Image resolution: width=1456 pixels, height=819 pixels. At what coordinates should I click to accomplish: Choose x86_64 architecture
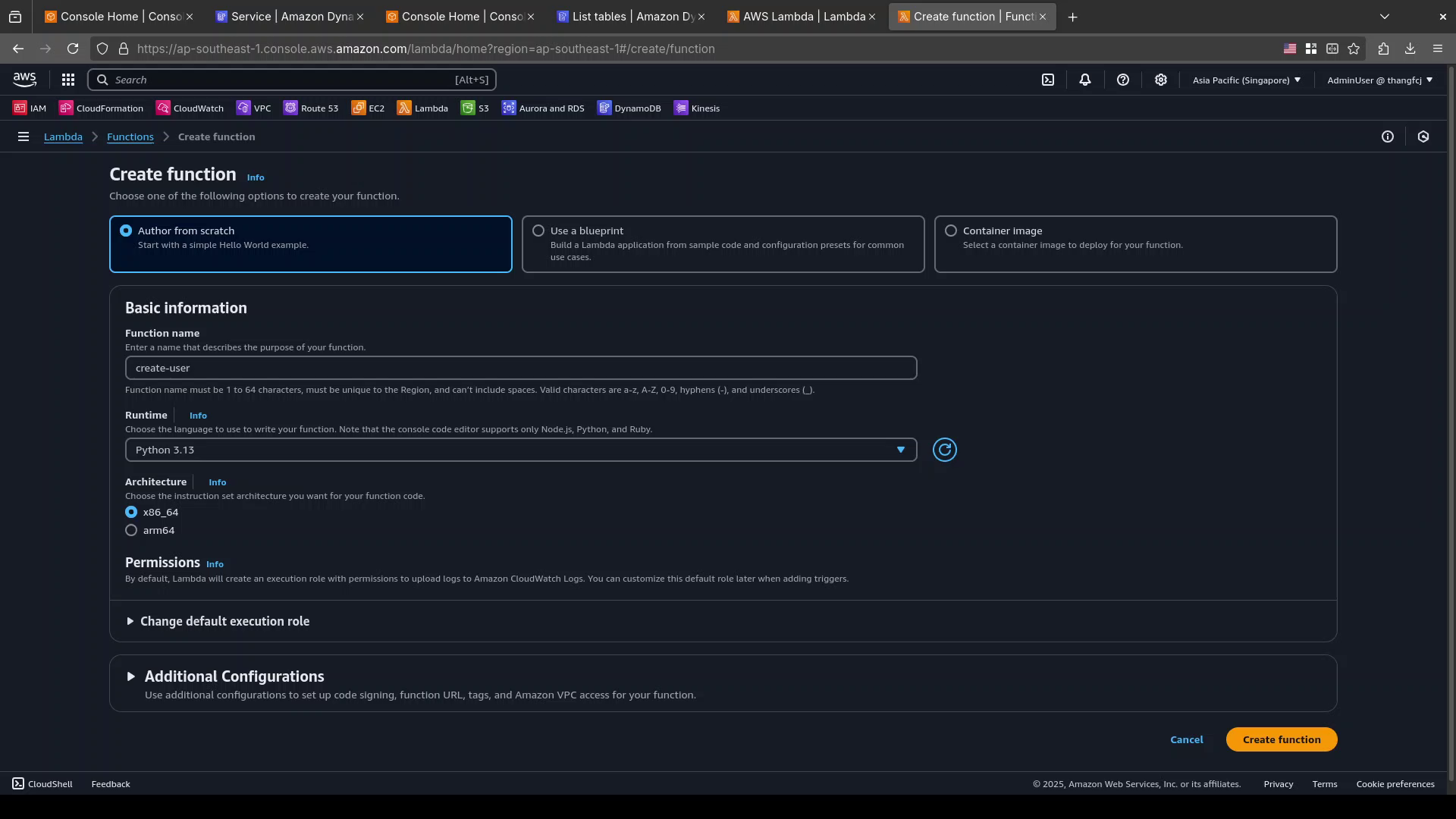(x=131, y=513)
